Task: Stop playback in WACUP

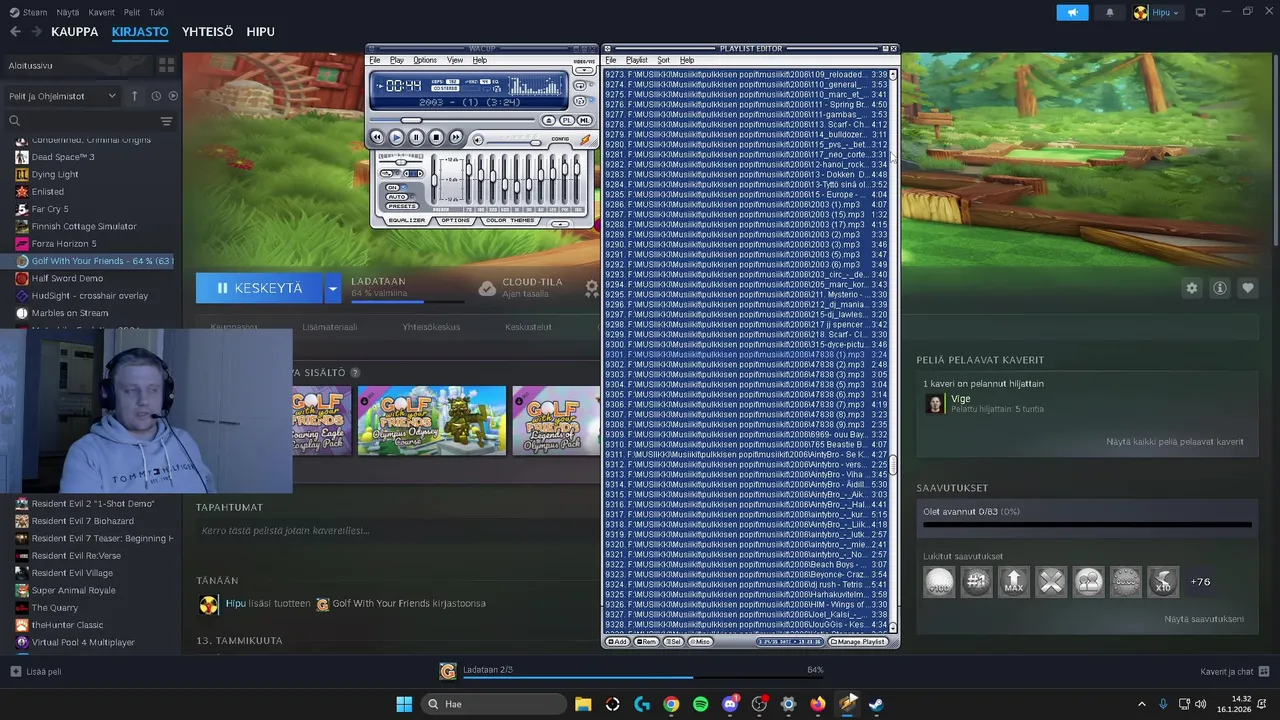Action: point(436,137)
